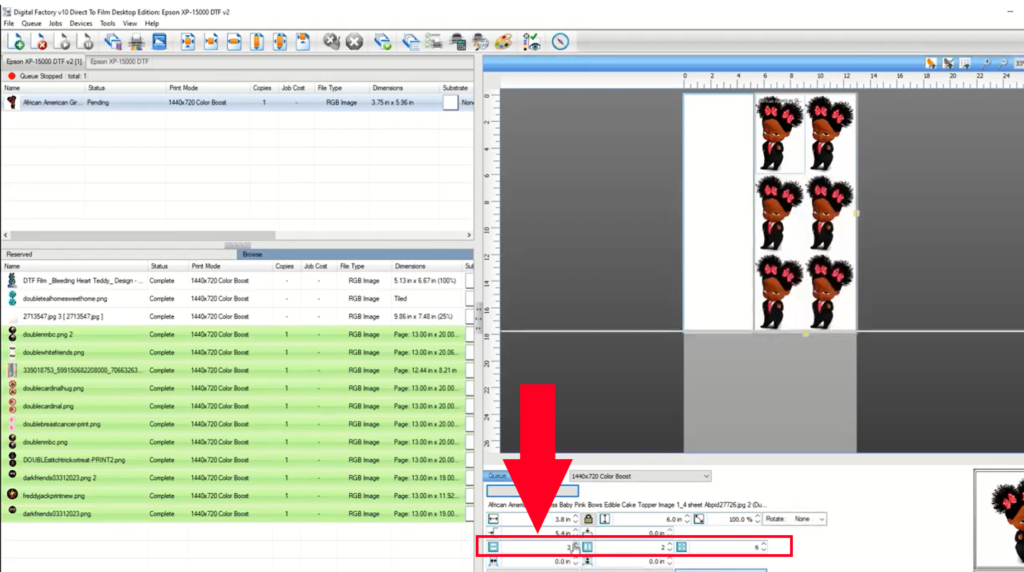Click the pause job icon in toolbar
The width and height of the screenshot is (1024, 572).
pos(86,42)
